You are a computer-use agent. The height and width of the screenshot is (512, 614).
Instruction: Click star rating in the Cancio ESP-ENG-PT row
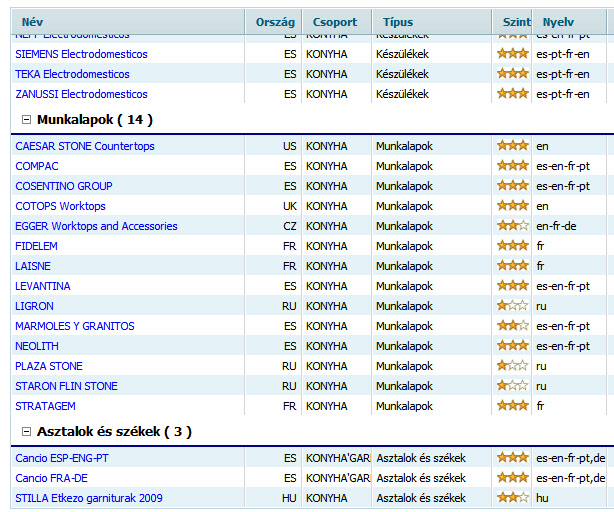coord(513,457)
